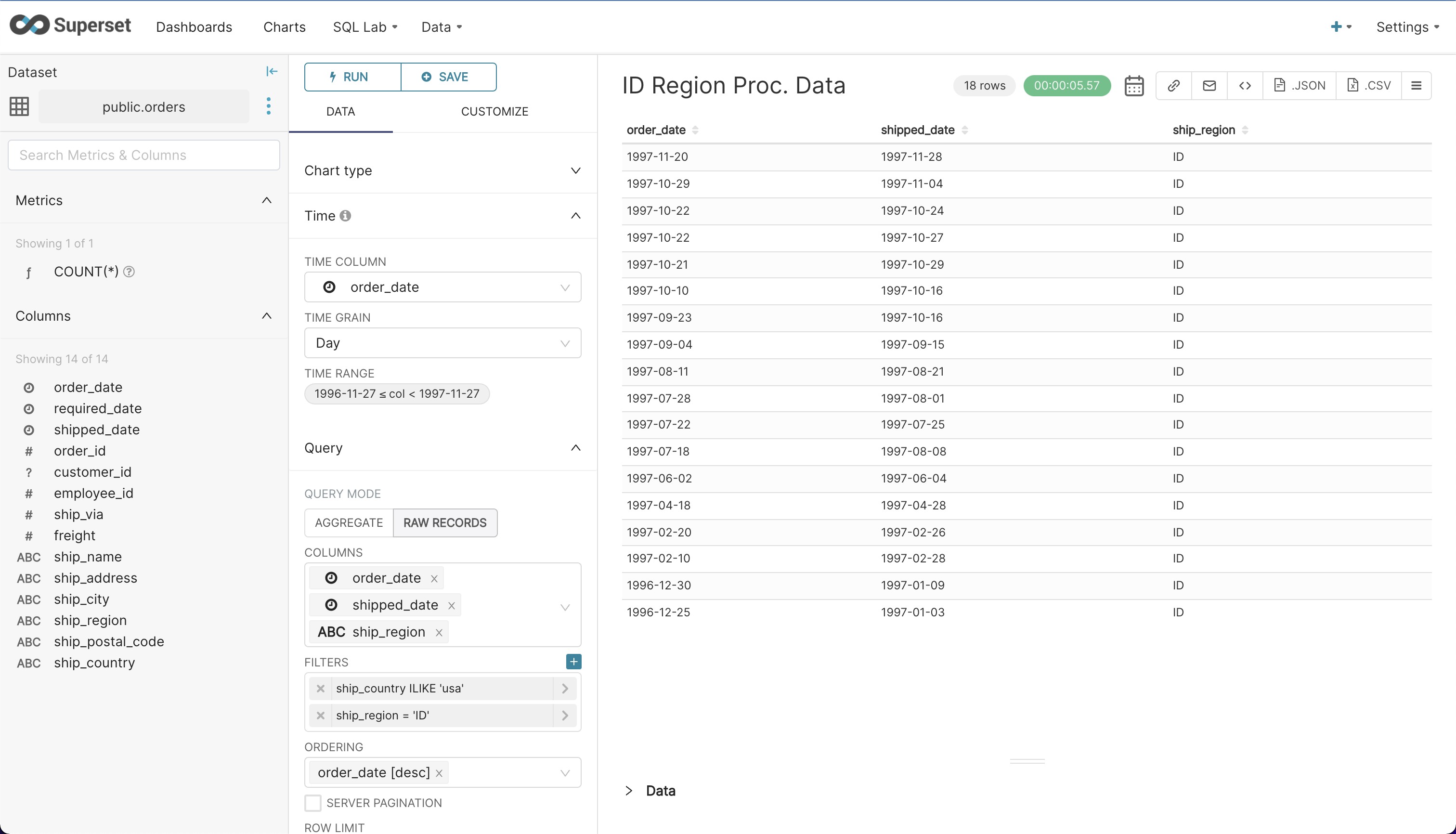
Task: Open the chart options menu icon
Action: [1417, 85]
